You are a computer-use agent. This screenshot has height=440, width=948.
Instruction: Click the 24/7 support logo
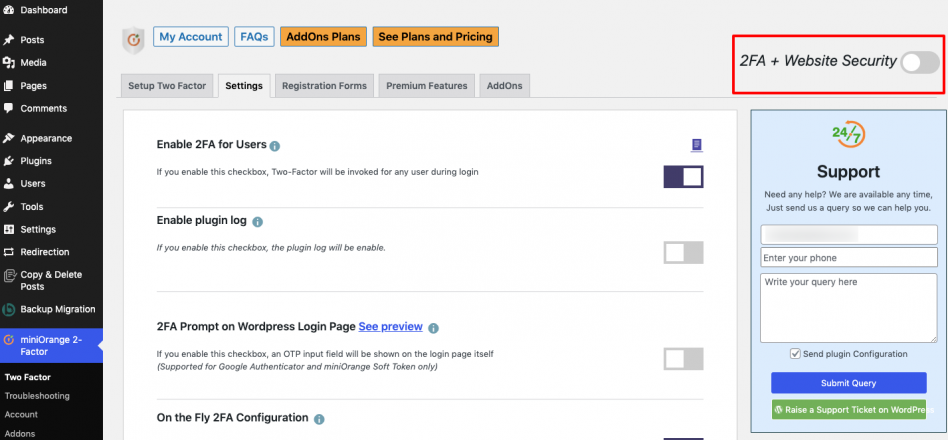pyautogui.click(x=848, y=134)
